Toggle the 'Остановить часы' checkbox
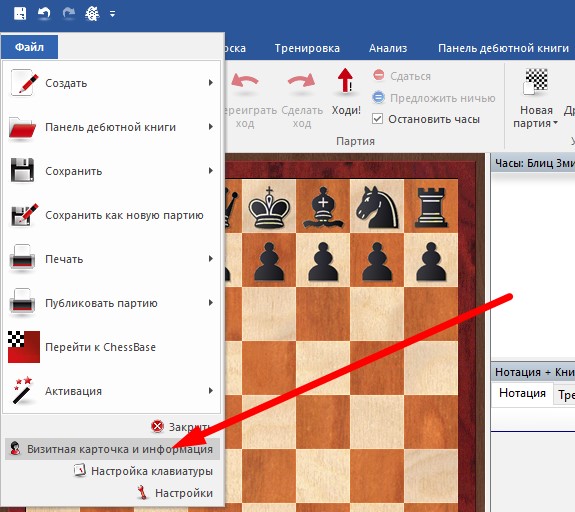 point(377,119)
